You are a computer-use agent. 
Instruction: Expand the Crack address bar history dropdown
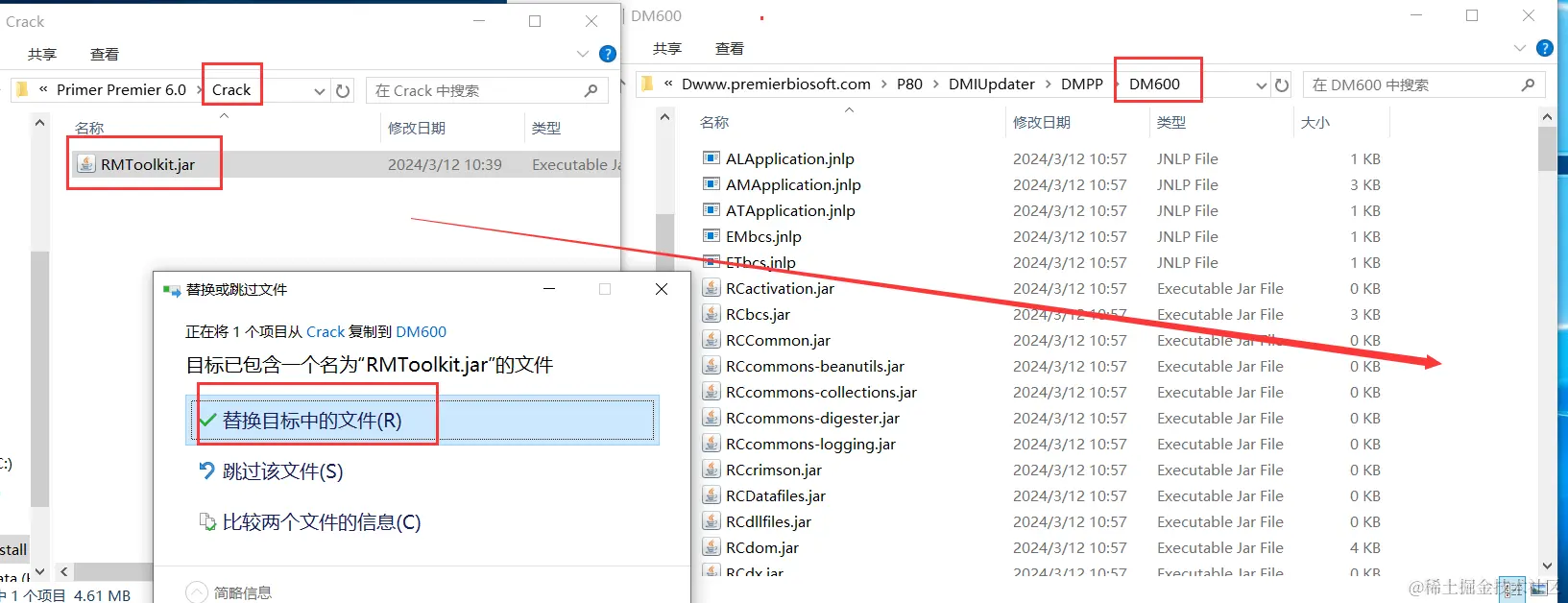(x=320, y=90)
